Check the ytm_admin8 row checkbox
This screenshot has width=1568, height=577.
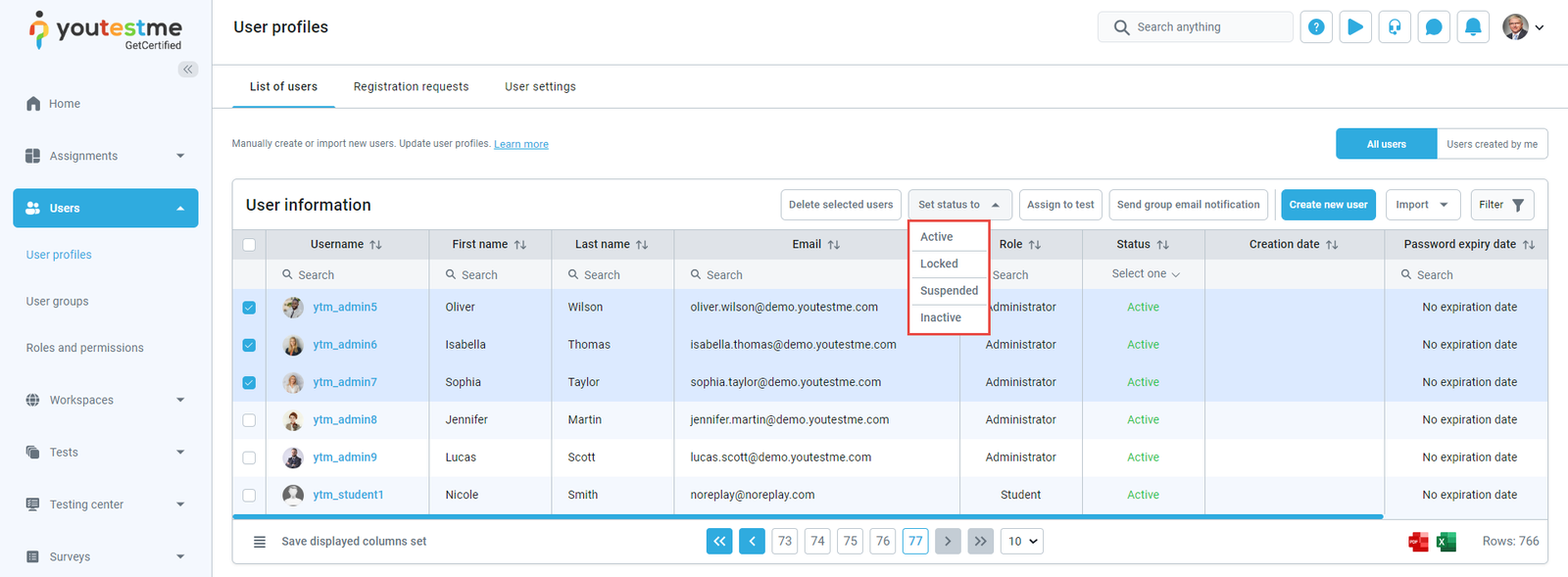pos(249,420)
